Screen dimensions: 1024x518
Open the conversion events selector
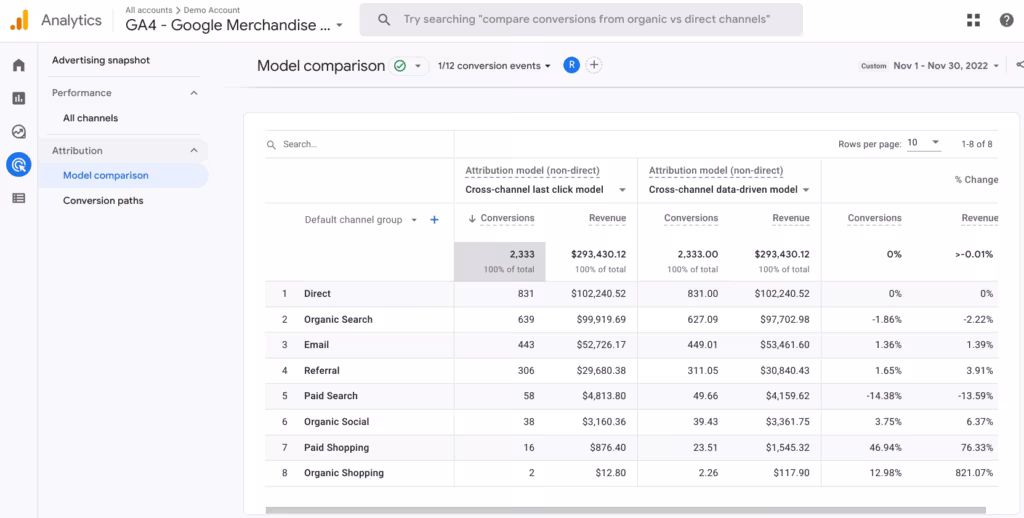494,66
